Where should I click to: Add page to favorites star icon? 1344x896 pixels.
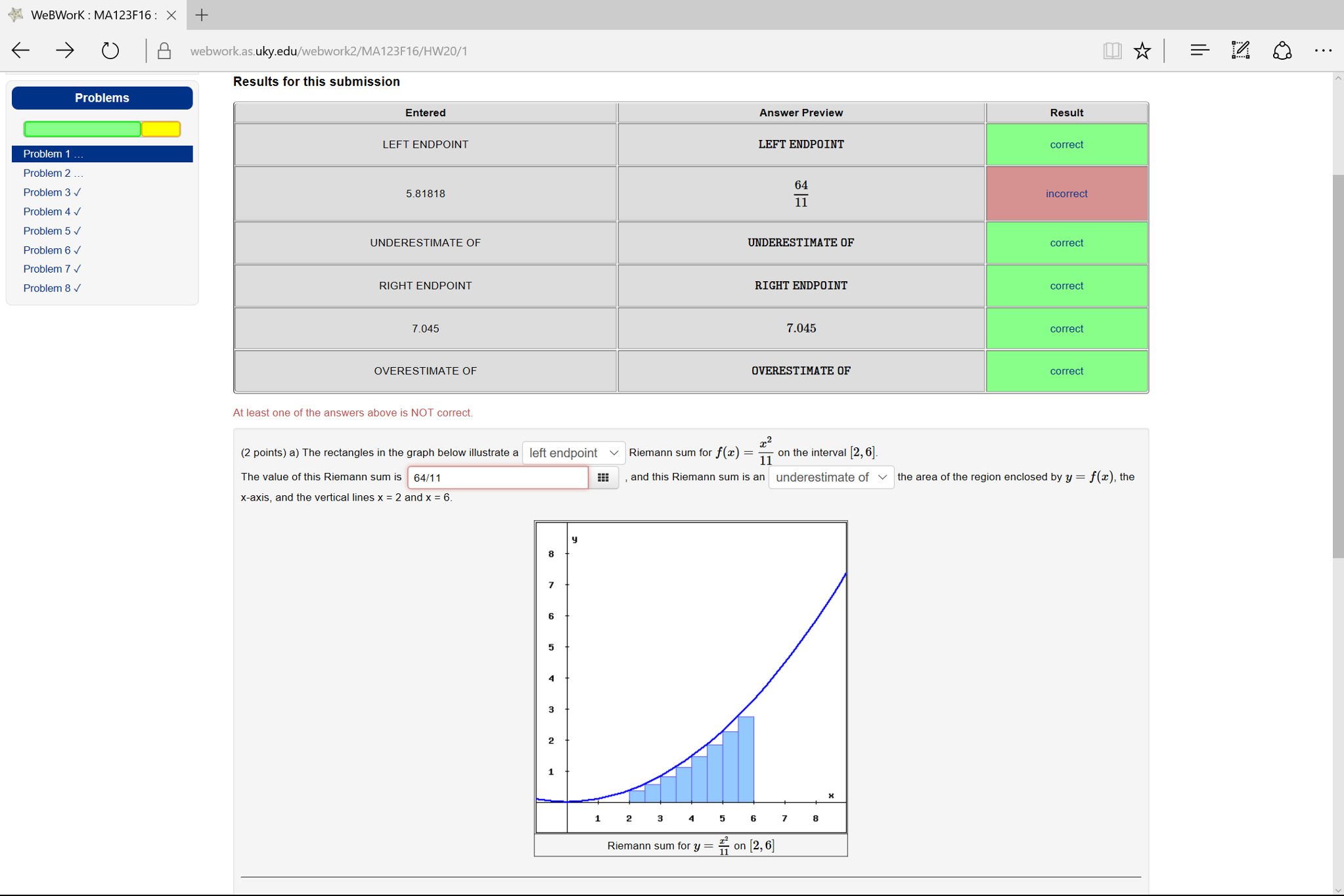coord(1142,51)
